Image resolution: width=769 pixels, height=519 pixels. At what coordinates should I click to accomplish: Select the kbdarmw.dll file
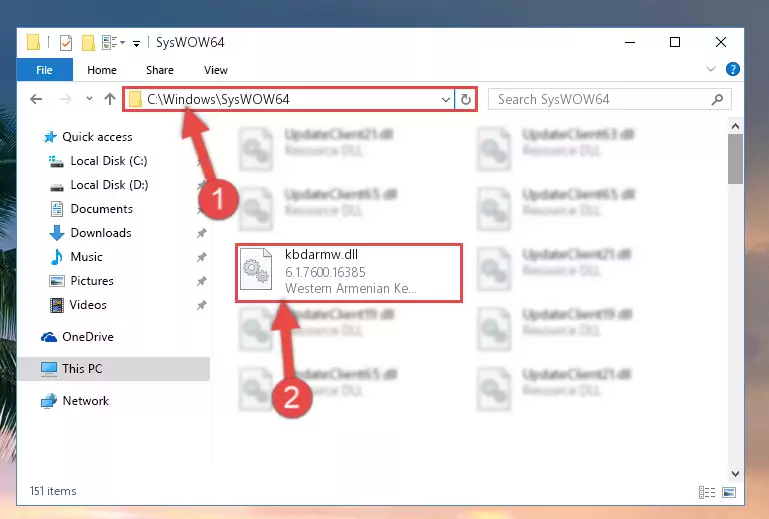tap(349, 272)
